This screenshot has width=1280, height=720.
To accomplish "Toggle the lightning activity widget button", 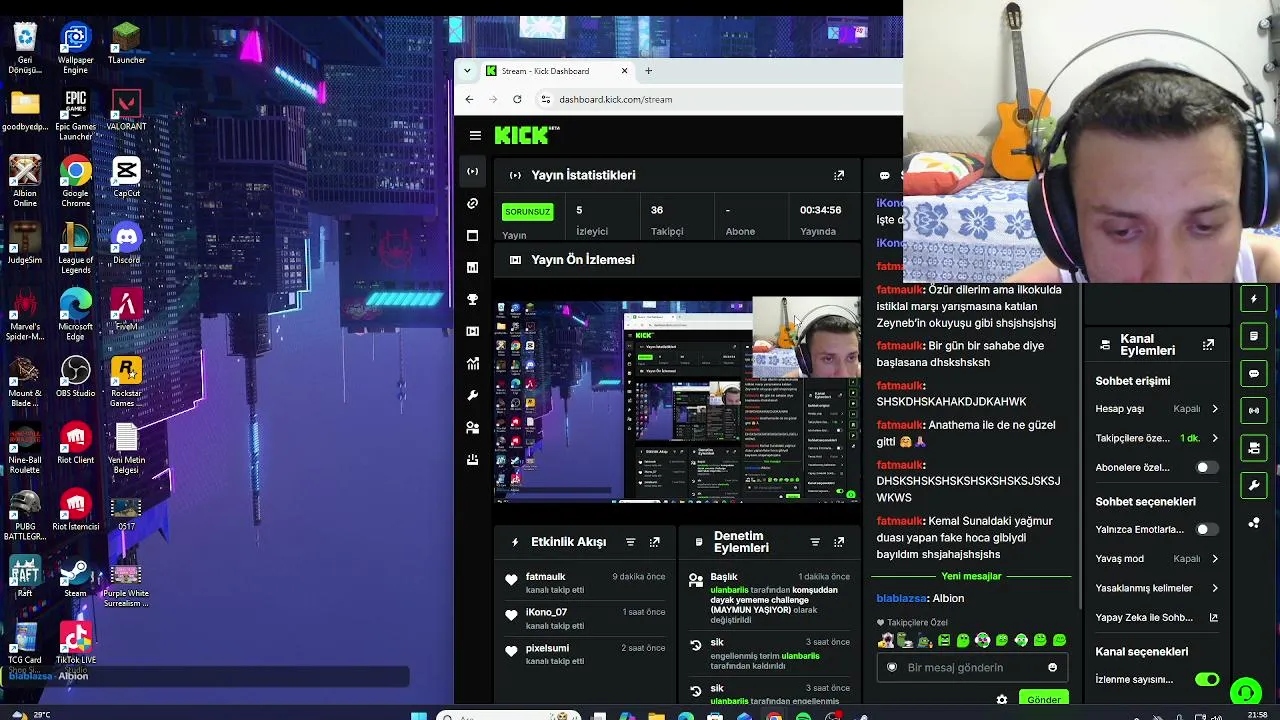I will [1254, 299].
